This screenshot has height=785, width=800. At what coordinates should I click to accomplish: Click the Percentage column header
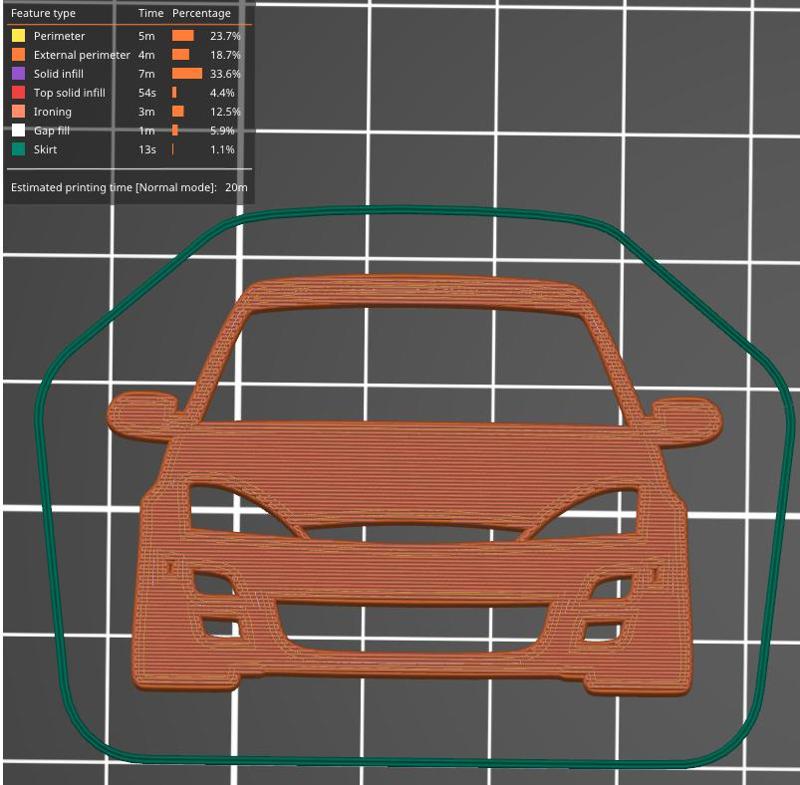click(200, 13)
